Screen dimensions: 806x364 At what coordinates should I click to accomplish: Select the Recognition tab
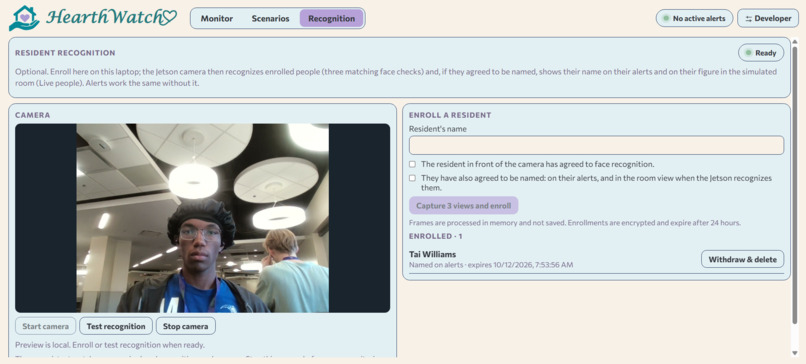(x=332, y=19)
